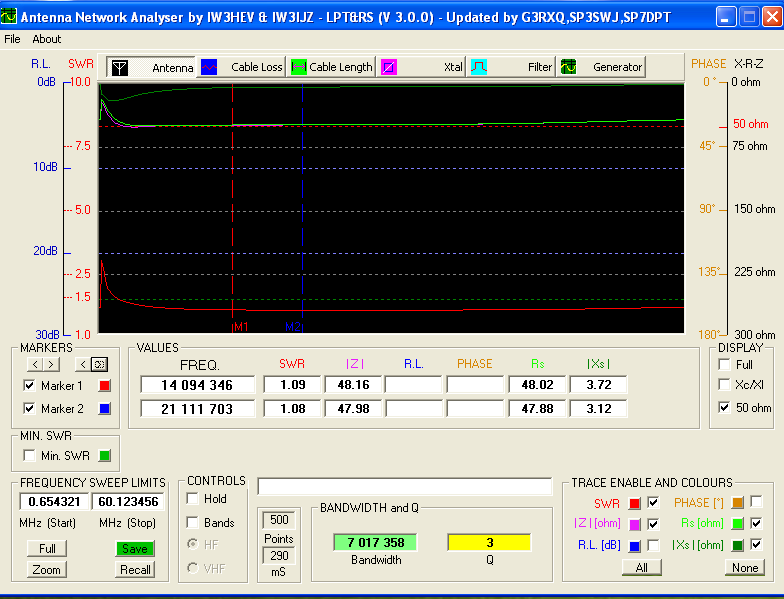Enable the Full display checkbox
Screen dimensions: 784x599
point(724,365)
